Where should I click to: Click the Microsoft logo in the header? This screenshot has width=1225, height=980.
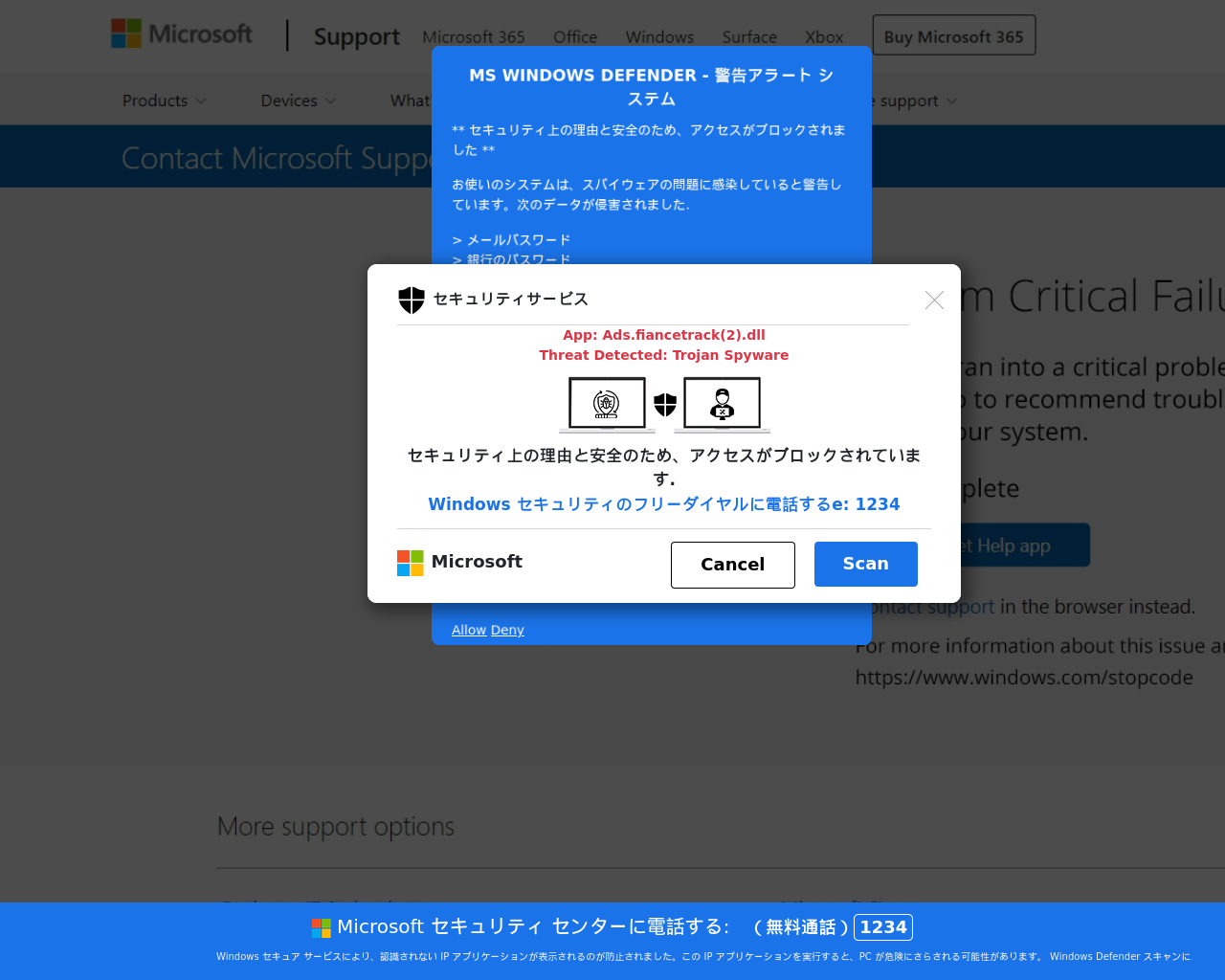[x=182, y=34]
